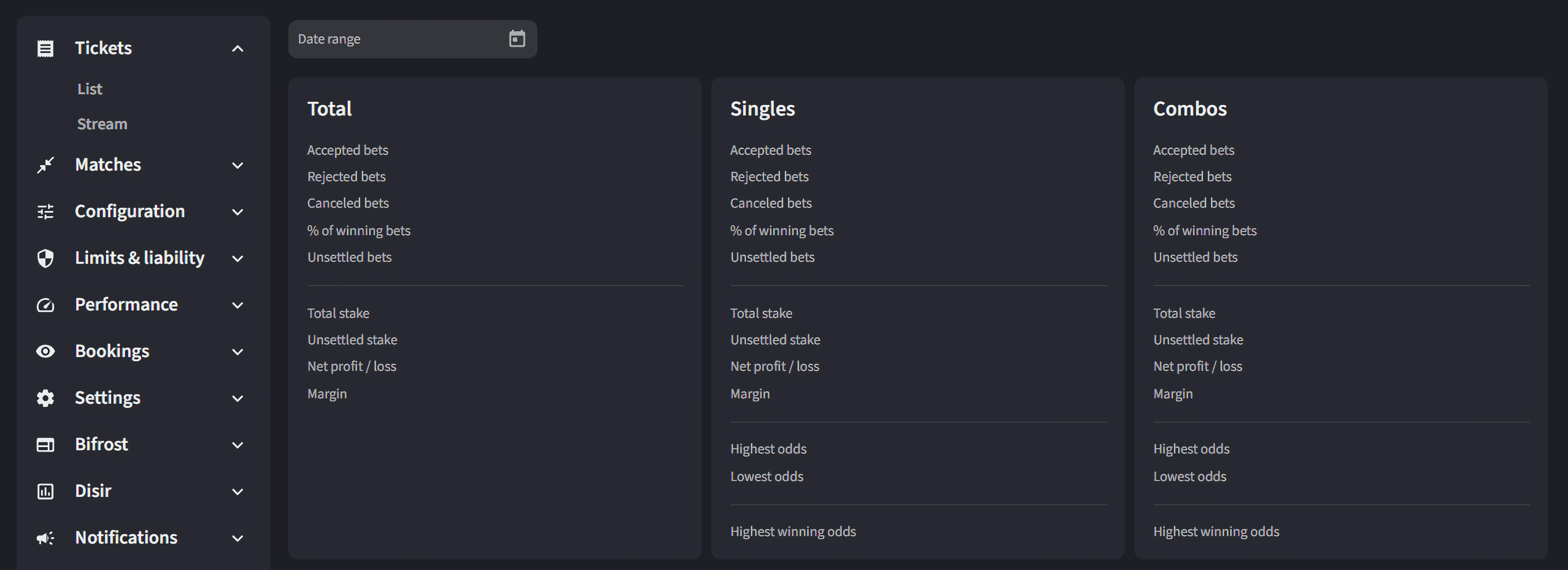Click the Limits & liability shield icon
This screenshot has height=570, width=1568.
coord(46,258)
